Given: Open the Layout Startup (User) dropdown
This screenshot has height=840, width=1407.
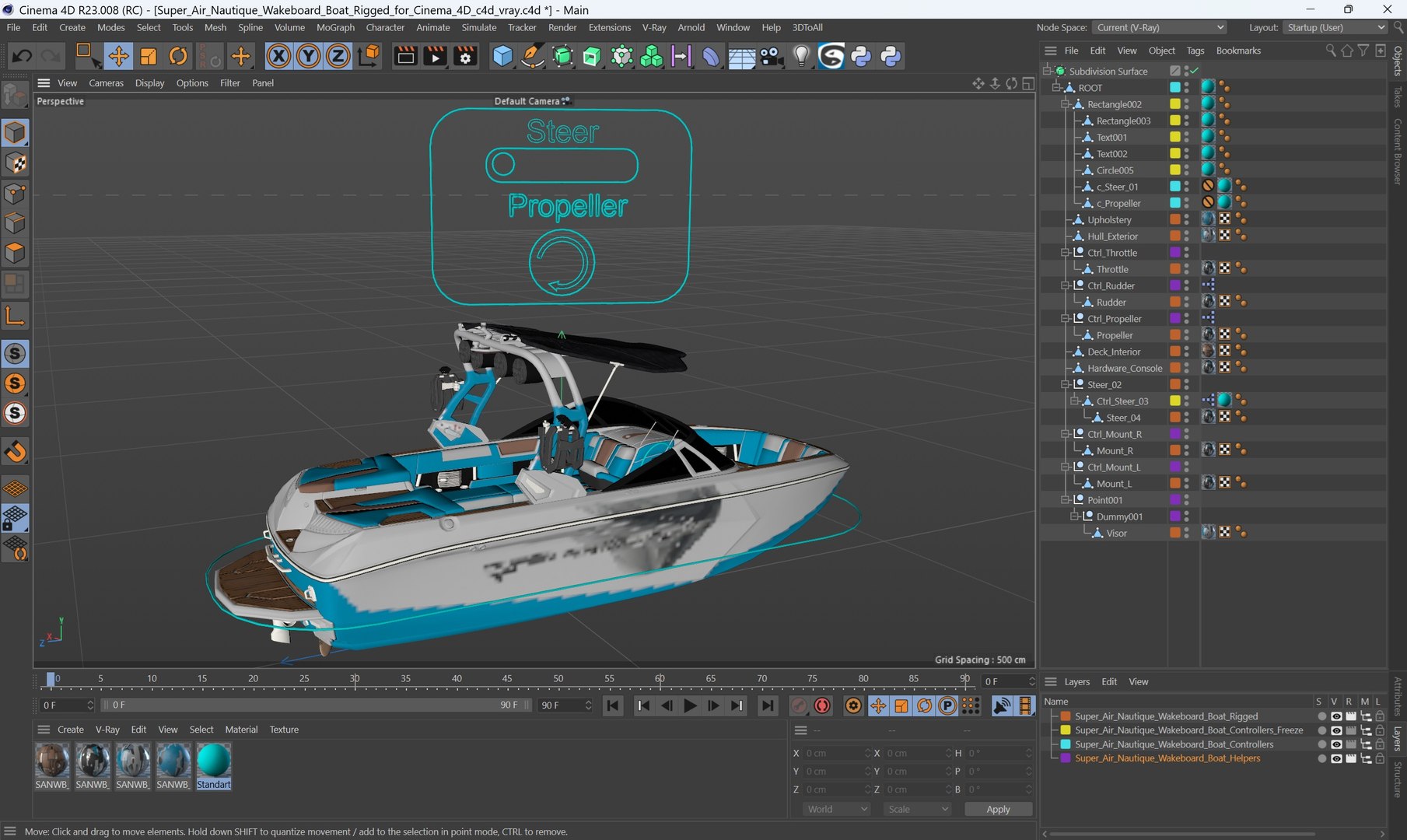Looking at the screenshot, I should pos(1335,27).
